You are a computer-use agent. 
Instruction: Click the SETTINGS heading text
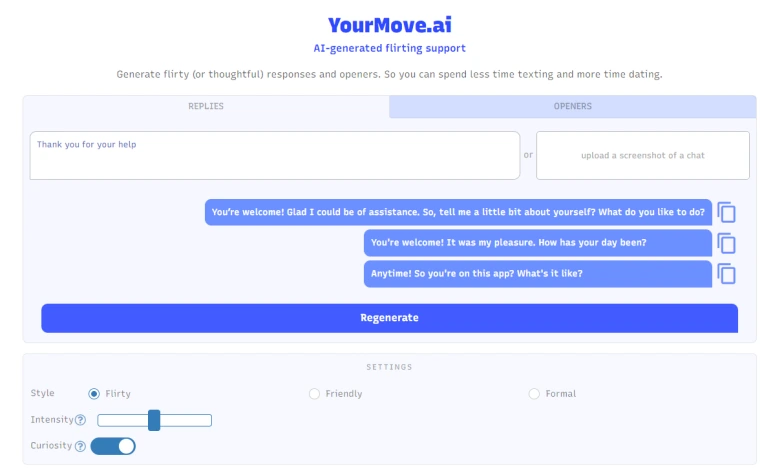389,367
